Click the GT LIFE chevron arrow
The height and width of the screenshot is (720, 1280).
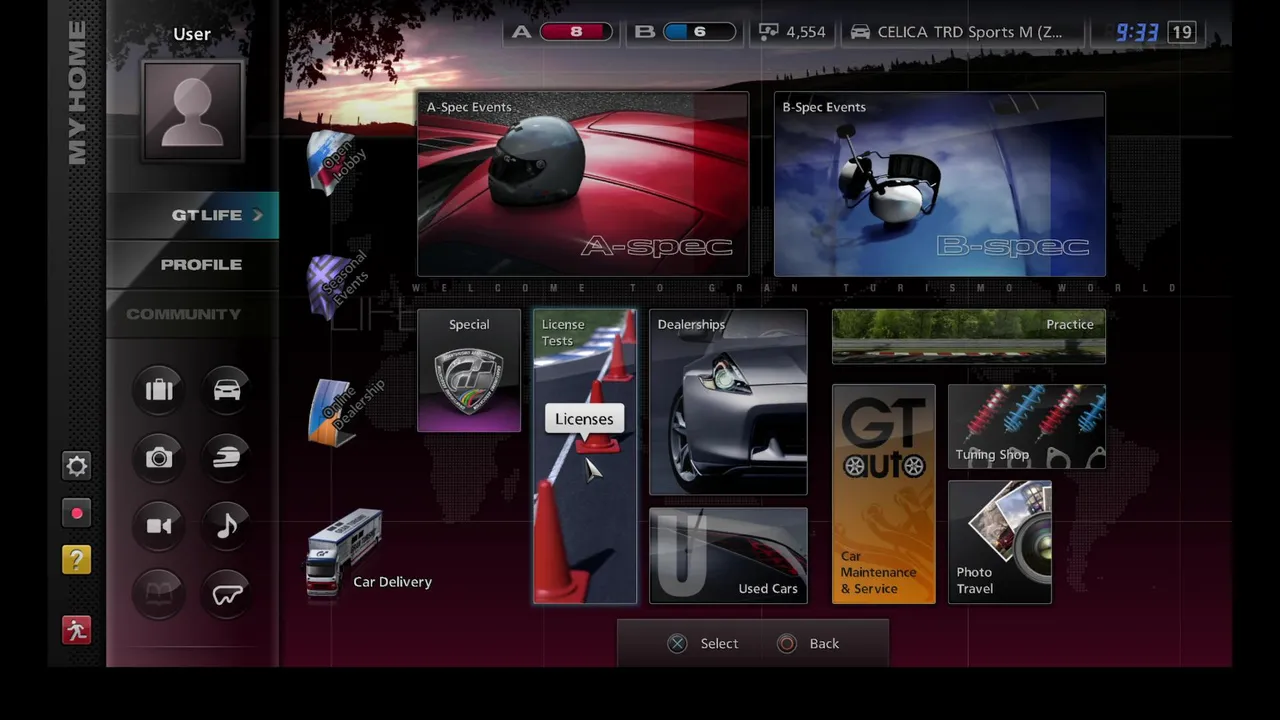(258, 215)
